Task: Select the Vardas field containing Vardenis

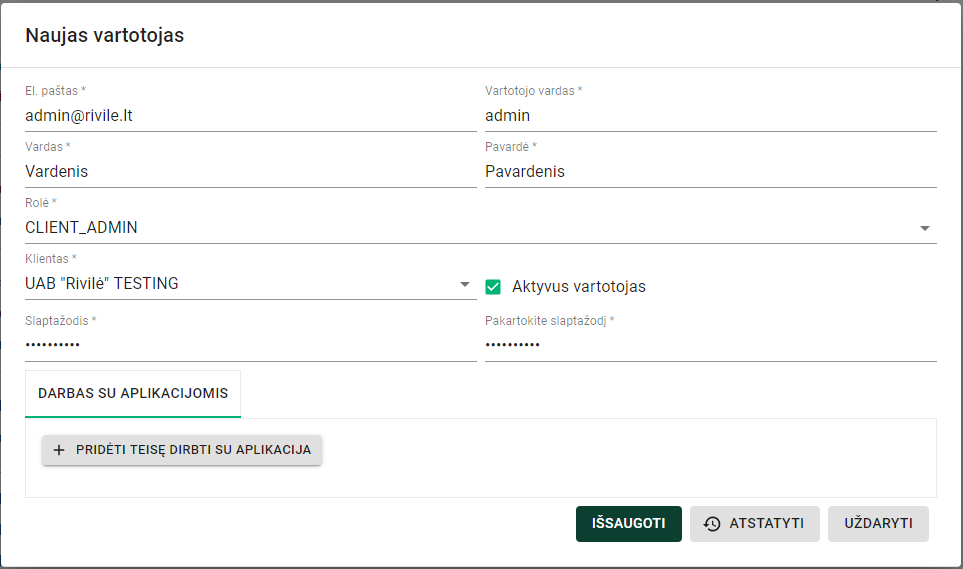Action: pos(250,171)
